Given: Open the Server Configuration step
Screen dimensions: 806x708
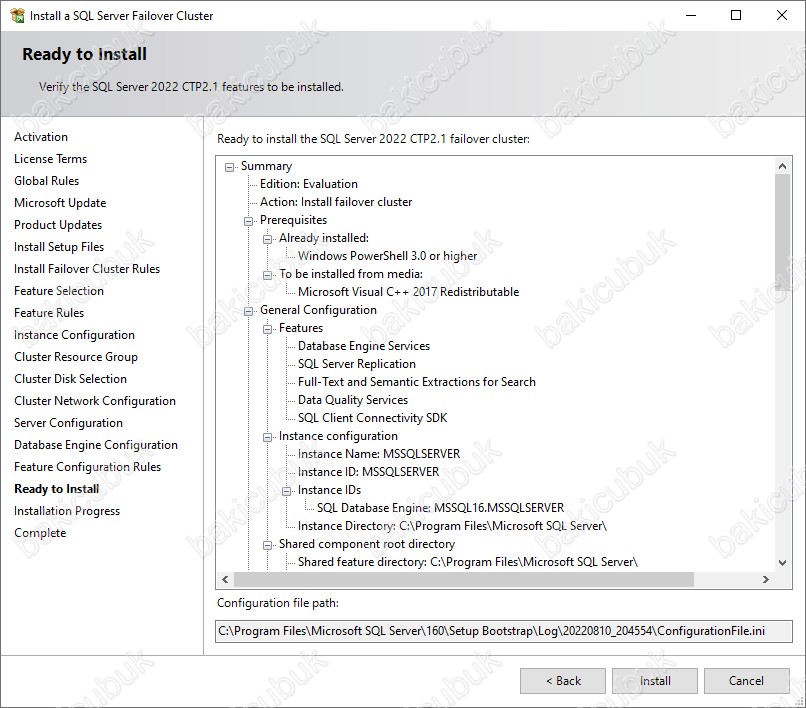Looking at the screenshot, I should click(68, 423).
